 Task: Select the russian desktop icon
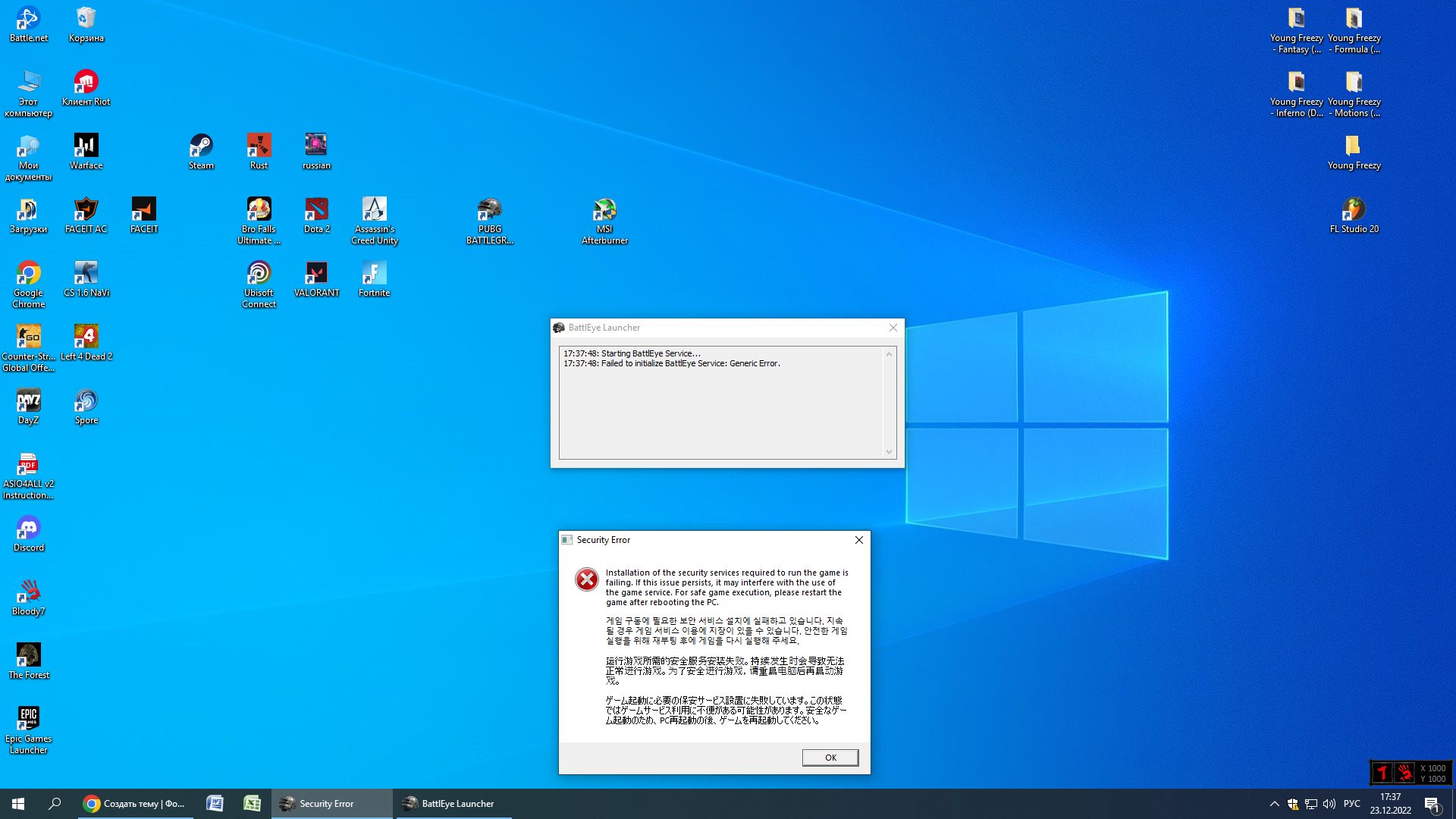click(316, 152)
